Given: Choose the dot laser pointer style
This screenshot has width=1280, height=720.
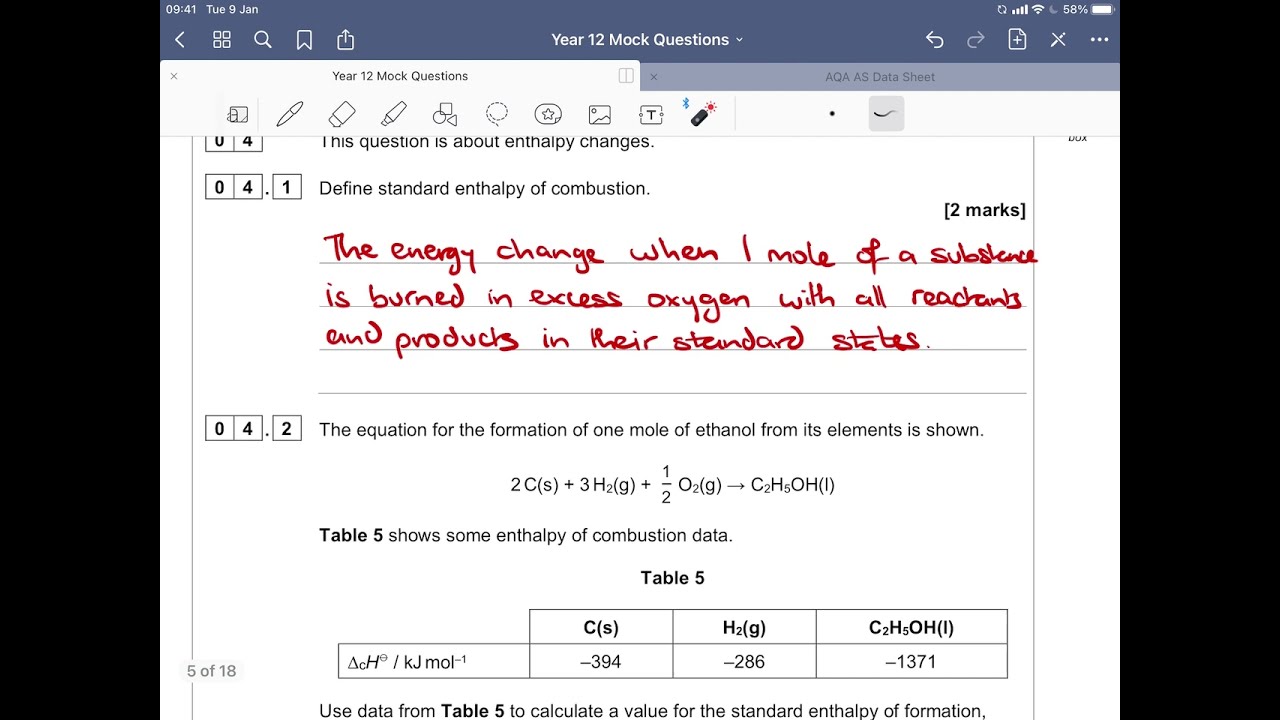Looking at the screenshot, I should pyautogui.click(x=832, y=114).
